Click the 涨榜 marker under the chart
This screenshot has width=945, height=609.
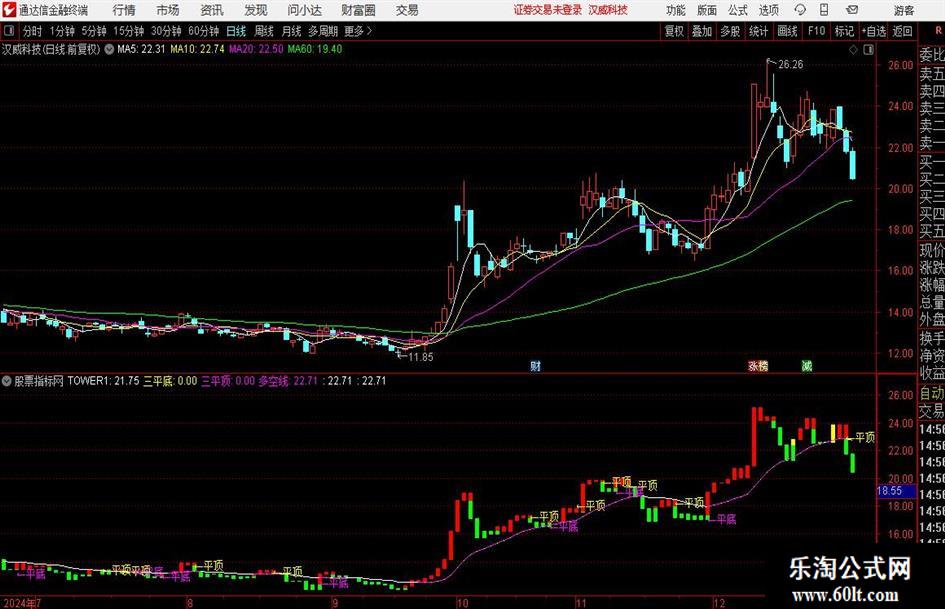(x=758, y=365)
